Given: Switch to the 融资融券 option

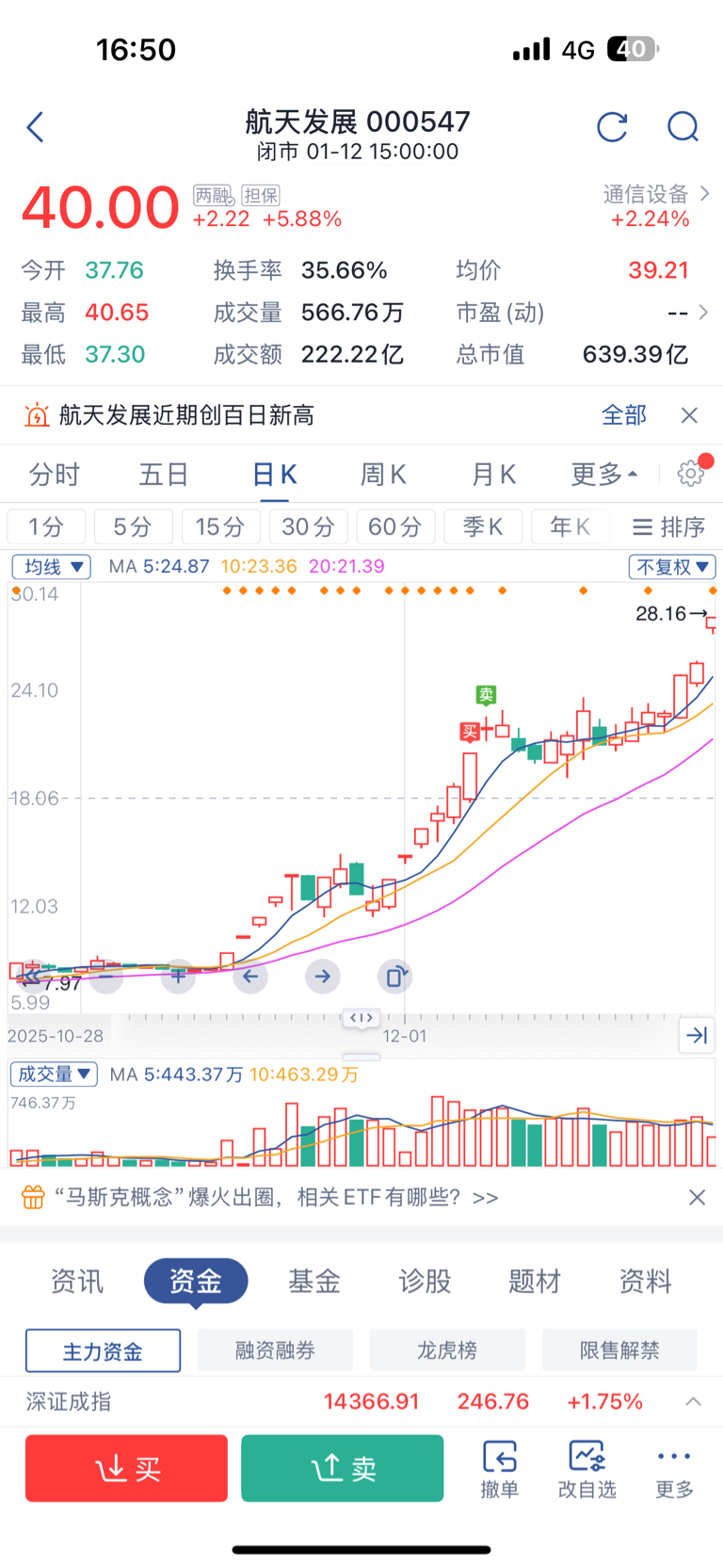Looking at the screenshot, I should [x=275, y=1351].
